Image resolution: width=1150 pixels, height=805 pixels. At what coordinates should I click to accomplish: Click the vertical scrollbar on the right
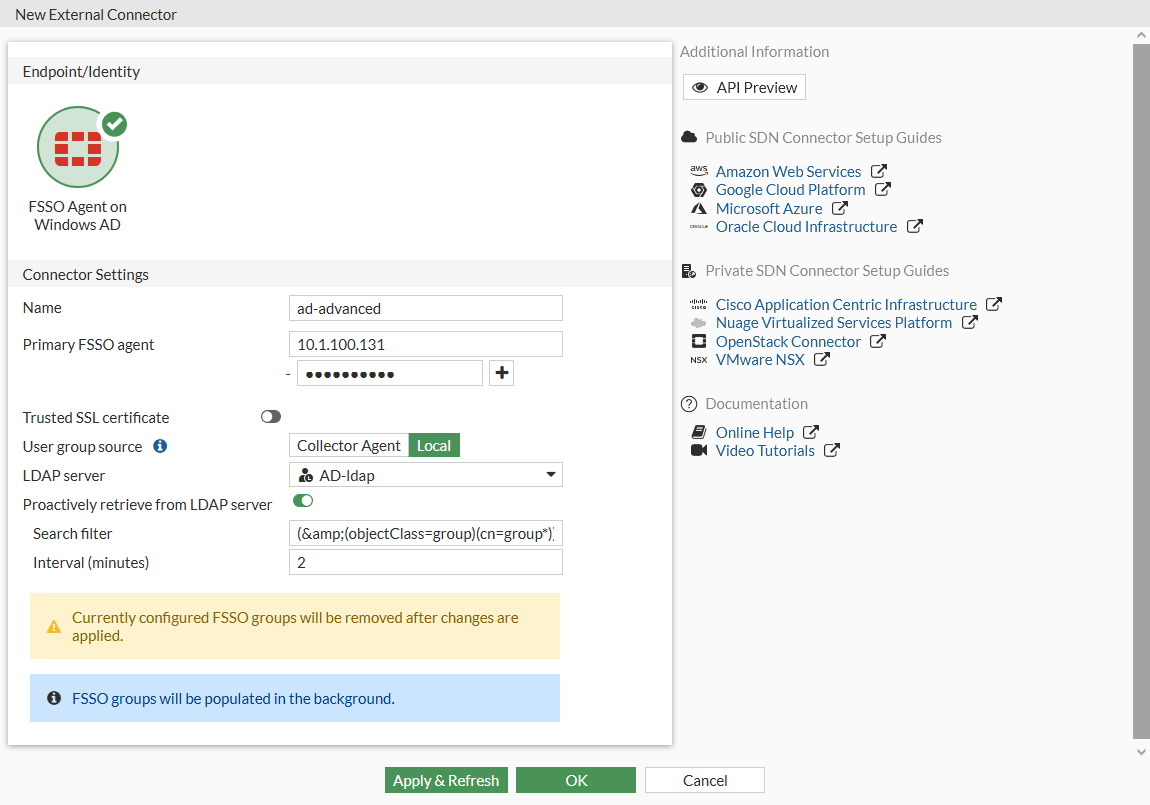(1140, 390)
